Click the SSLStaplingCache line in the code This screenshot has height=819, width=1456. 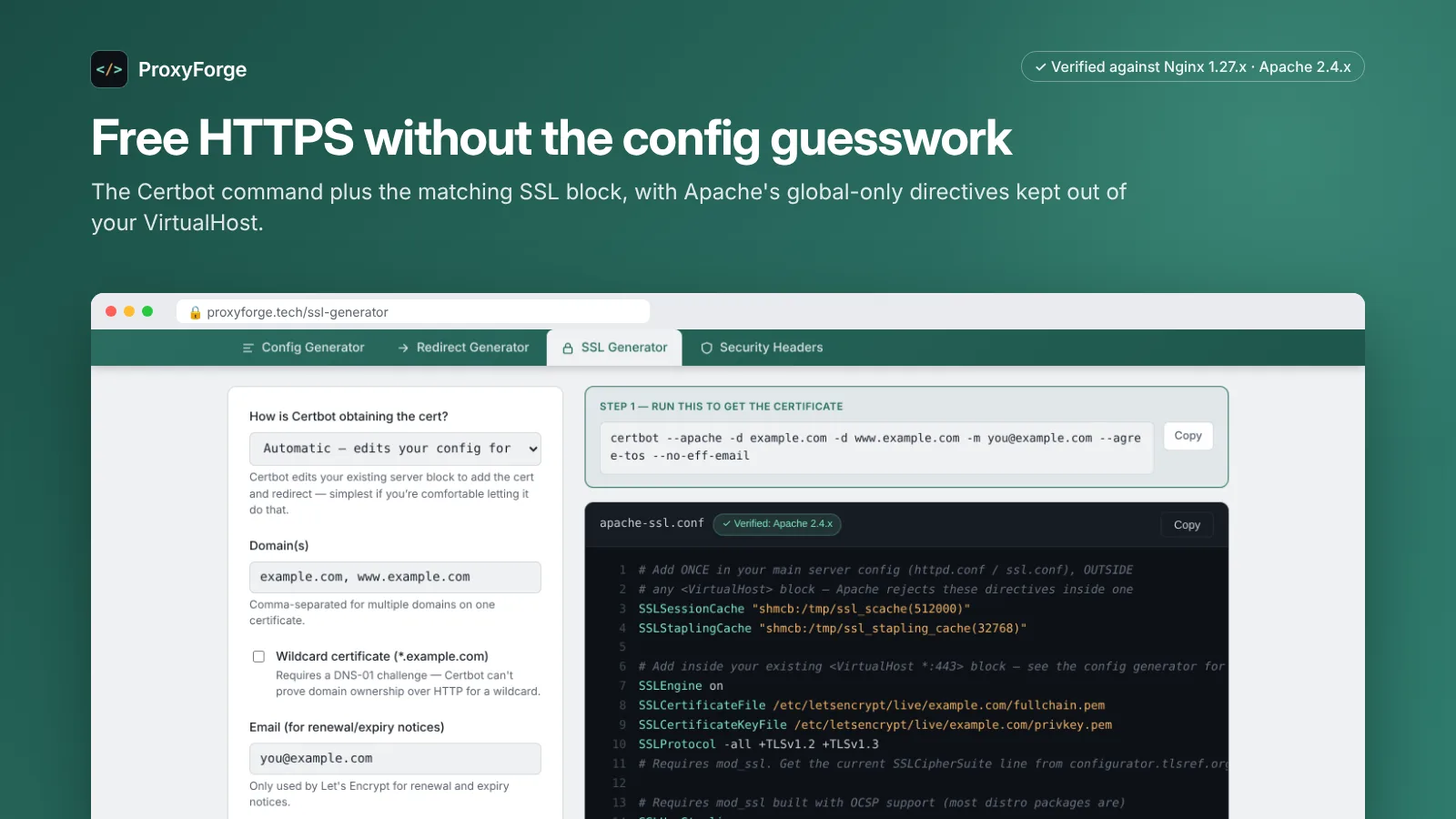coord(833,628)
